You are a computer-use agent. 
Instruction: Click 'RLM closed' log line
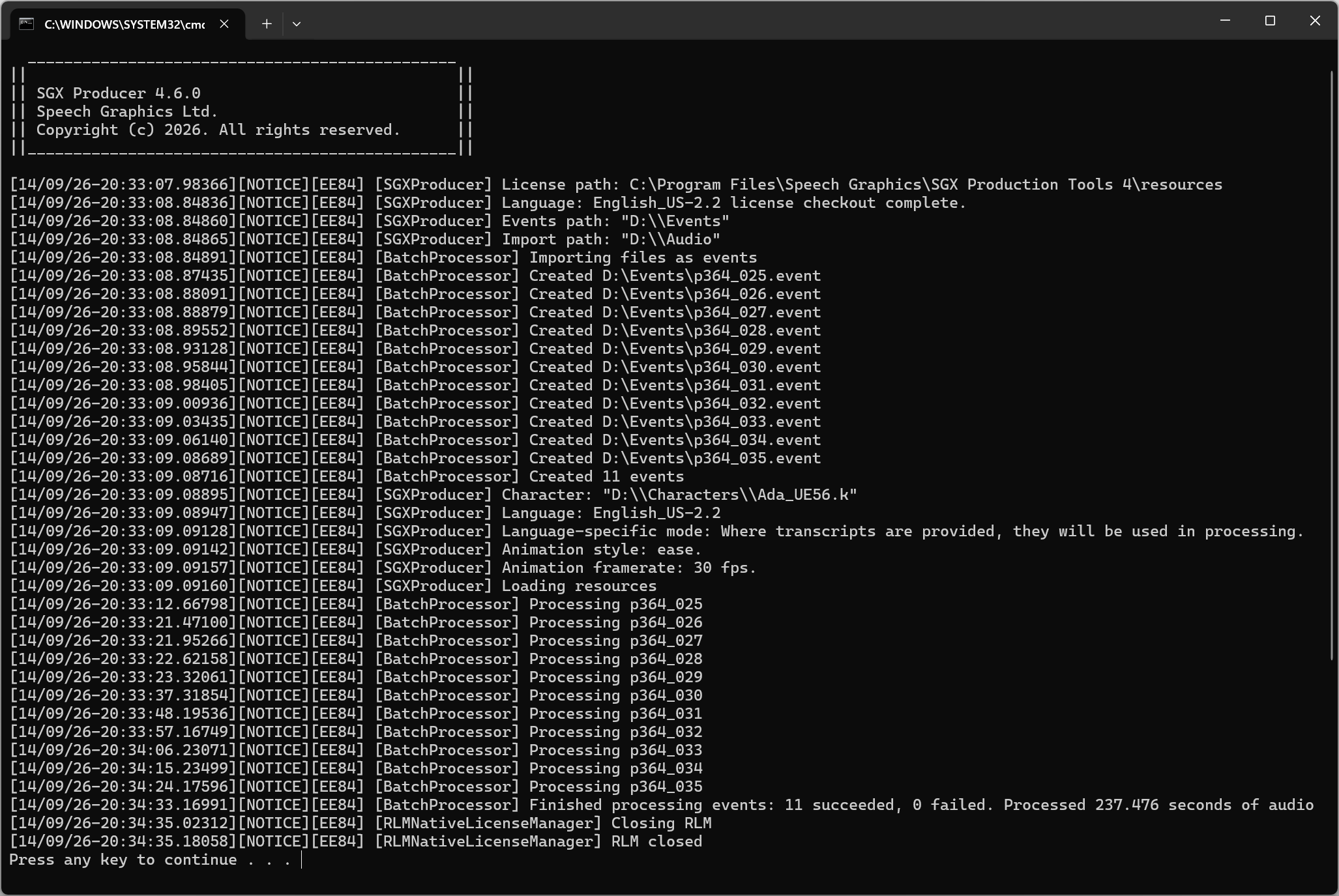pyautogui.click(x=356, y=841)
